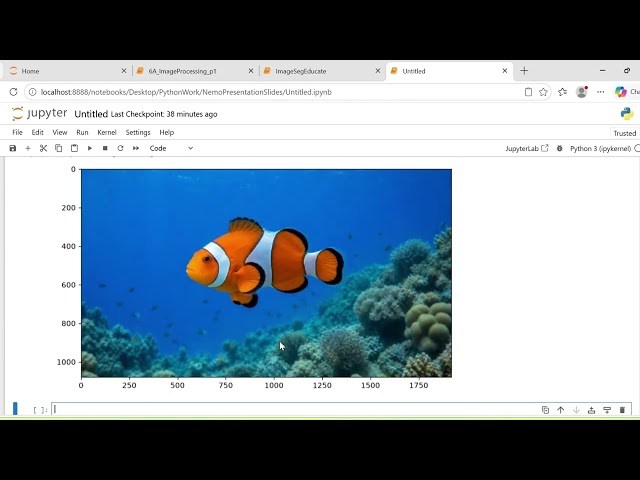Switch to the ImageSegEducate tab
640x480 pixels.
(322, 71)
